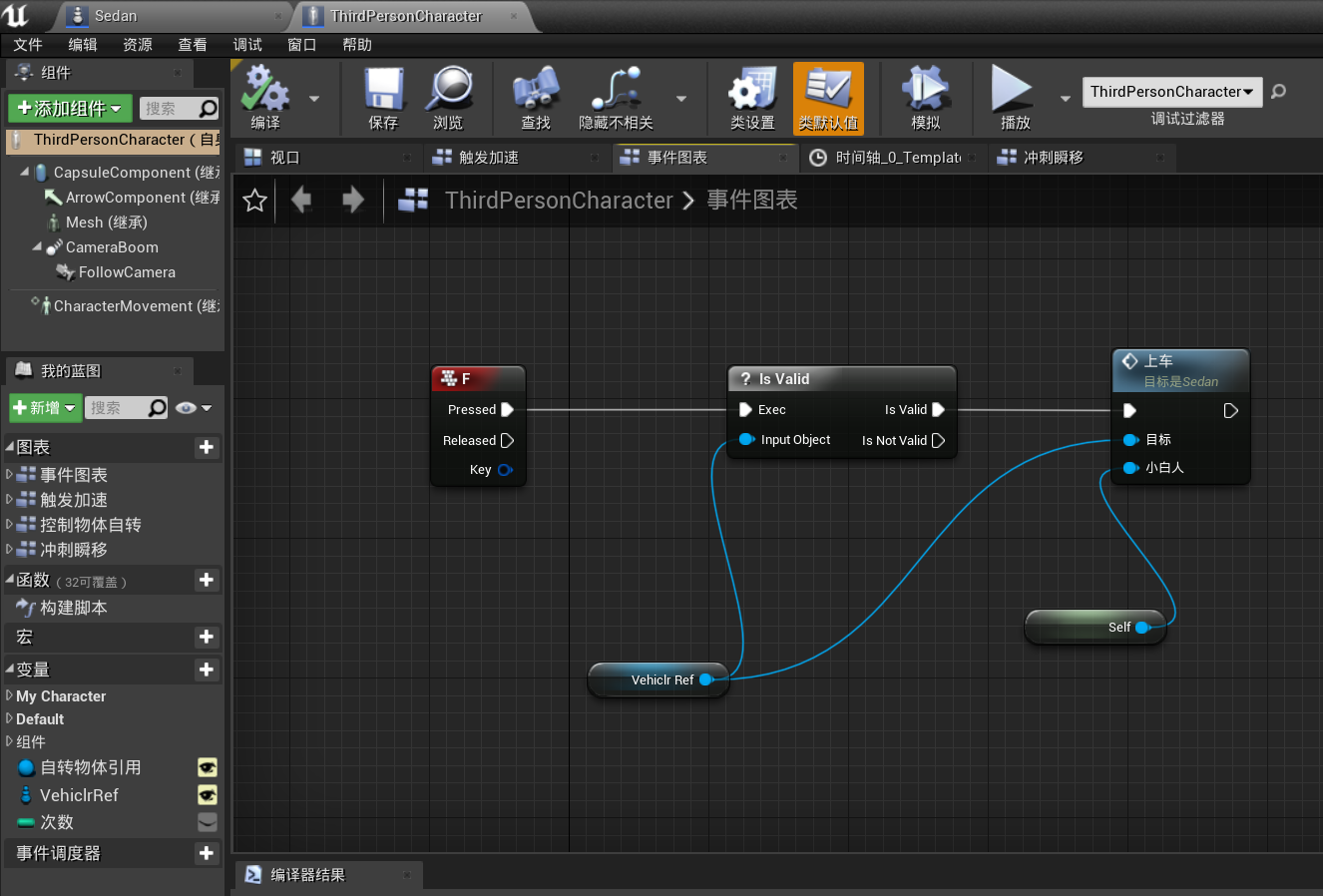The image size is (1323, 896).
Task: Expand the My Character variable category
Action: [x=10, y=695]
